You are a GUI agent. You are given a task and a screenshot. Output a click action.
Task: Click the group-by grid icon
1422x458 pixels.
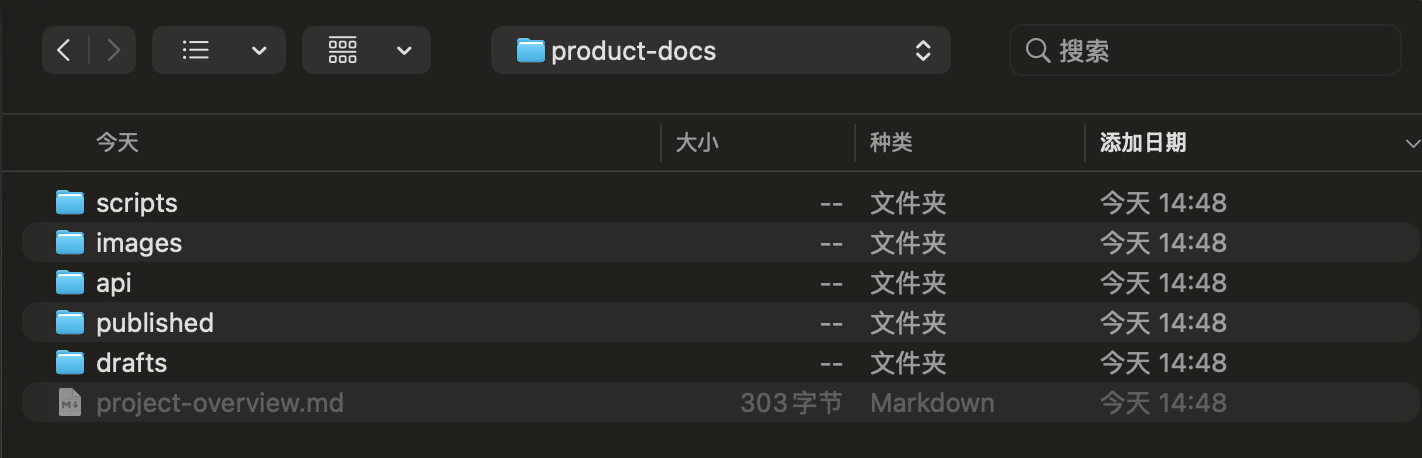pyautogui.click(x=343, y=50)
